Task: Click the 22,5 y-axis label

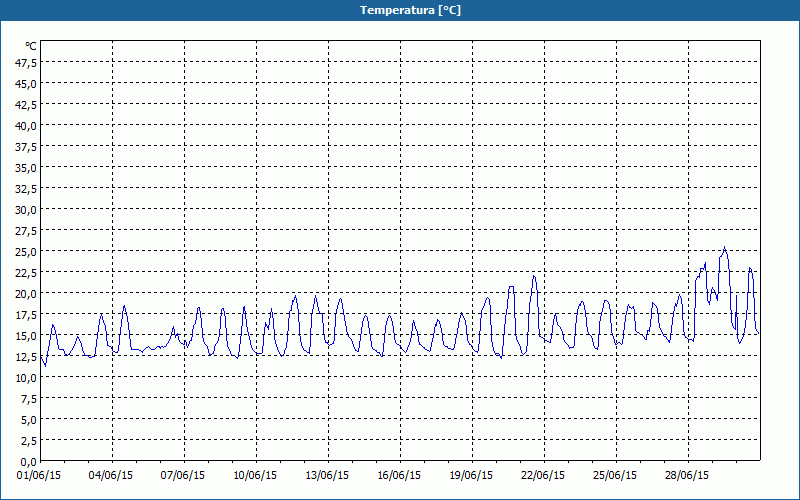Action: [26, 273]
